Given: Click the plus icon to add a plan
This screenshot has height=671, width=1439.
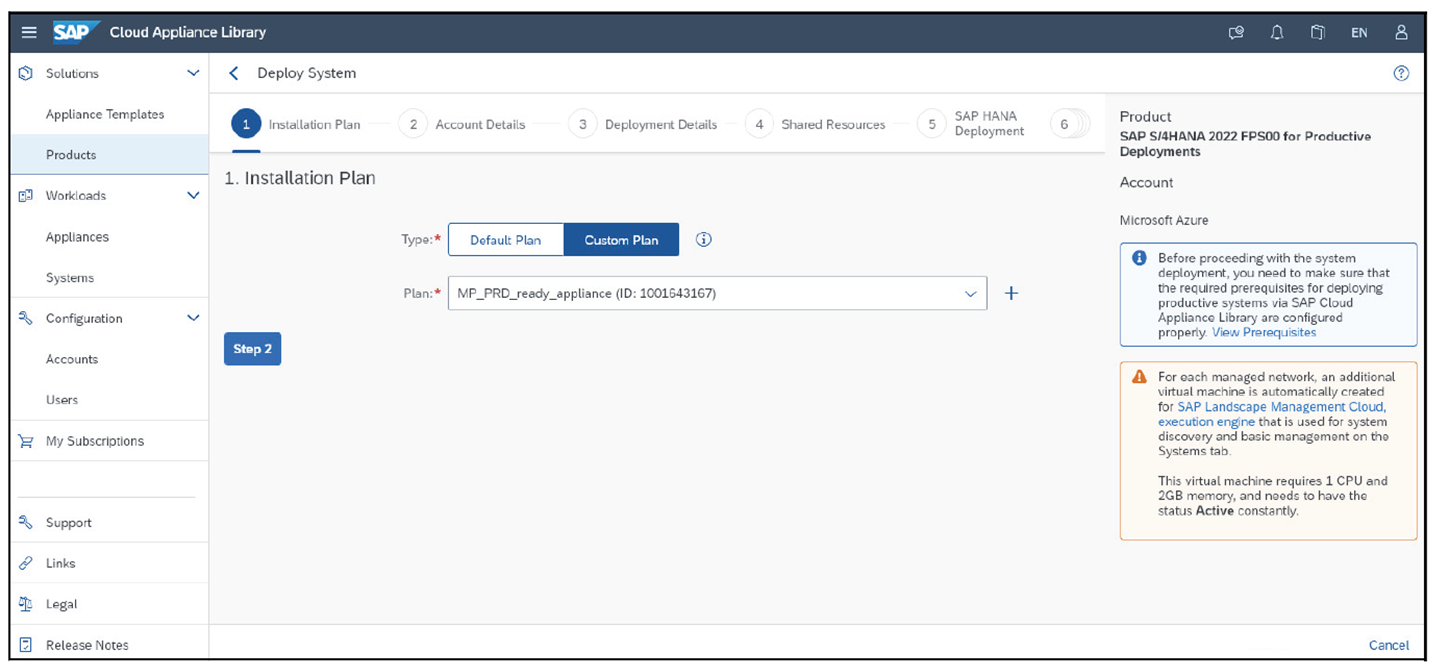Looking at the screenshot, I should (x=1010, y=293).
